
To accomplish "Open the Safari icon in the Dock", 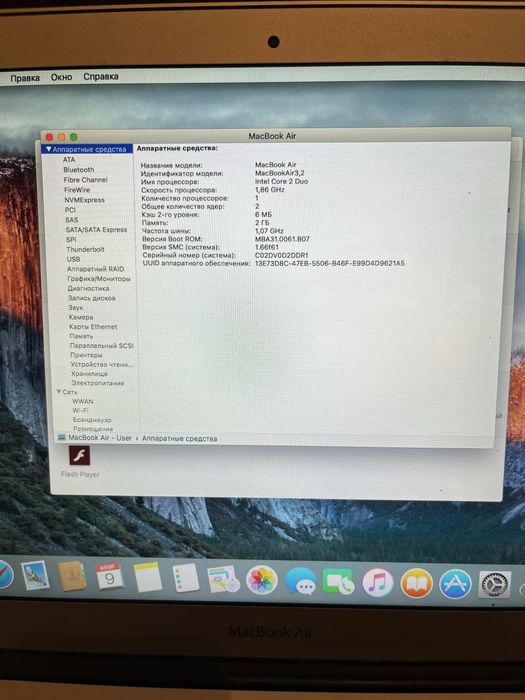I will click(x=4, y=575).
